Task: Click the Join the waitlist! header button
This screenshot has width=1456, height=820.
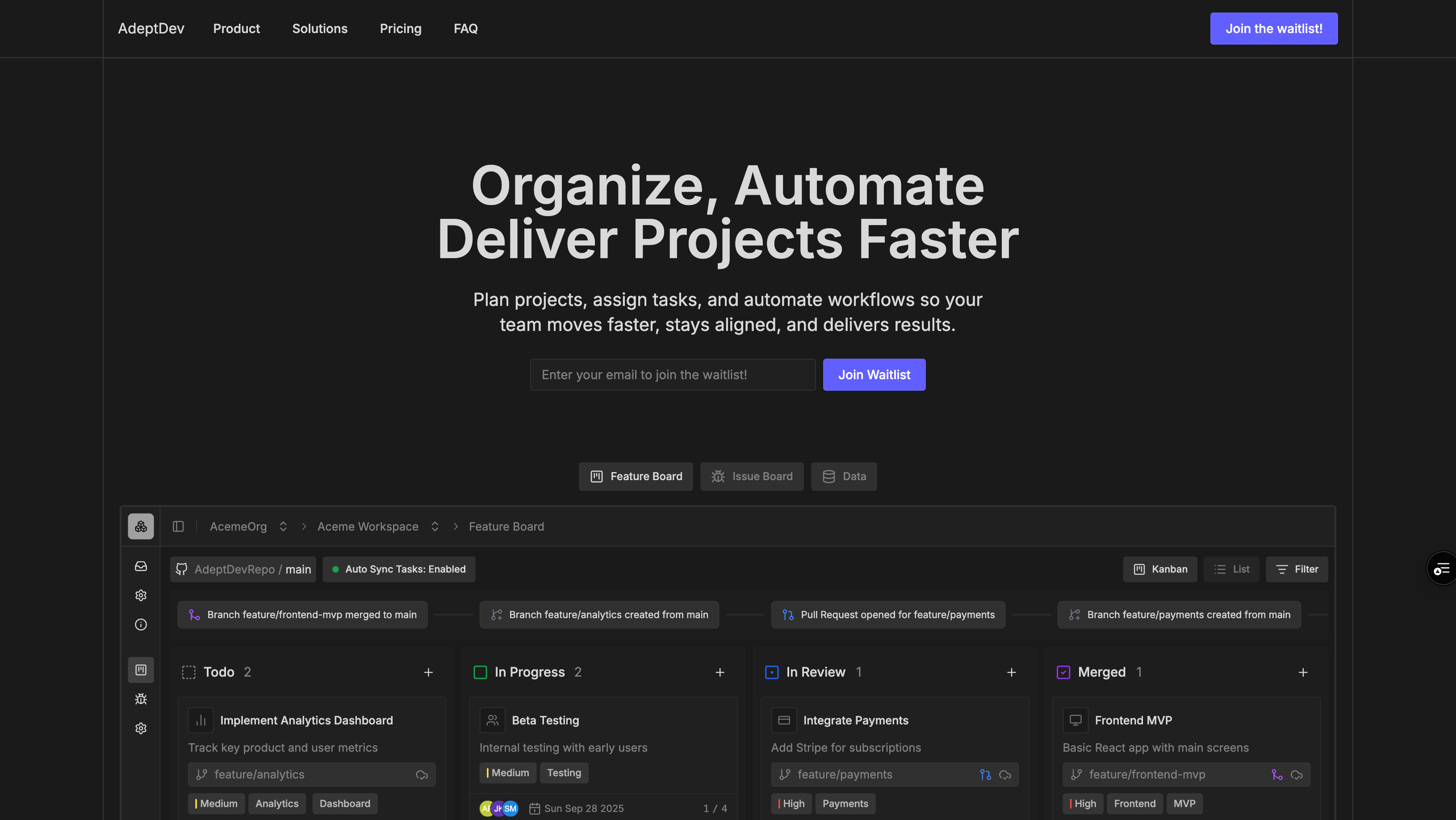Action: pos(1273,28)
